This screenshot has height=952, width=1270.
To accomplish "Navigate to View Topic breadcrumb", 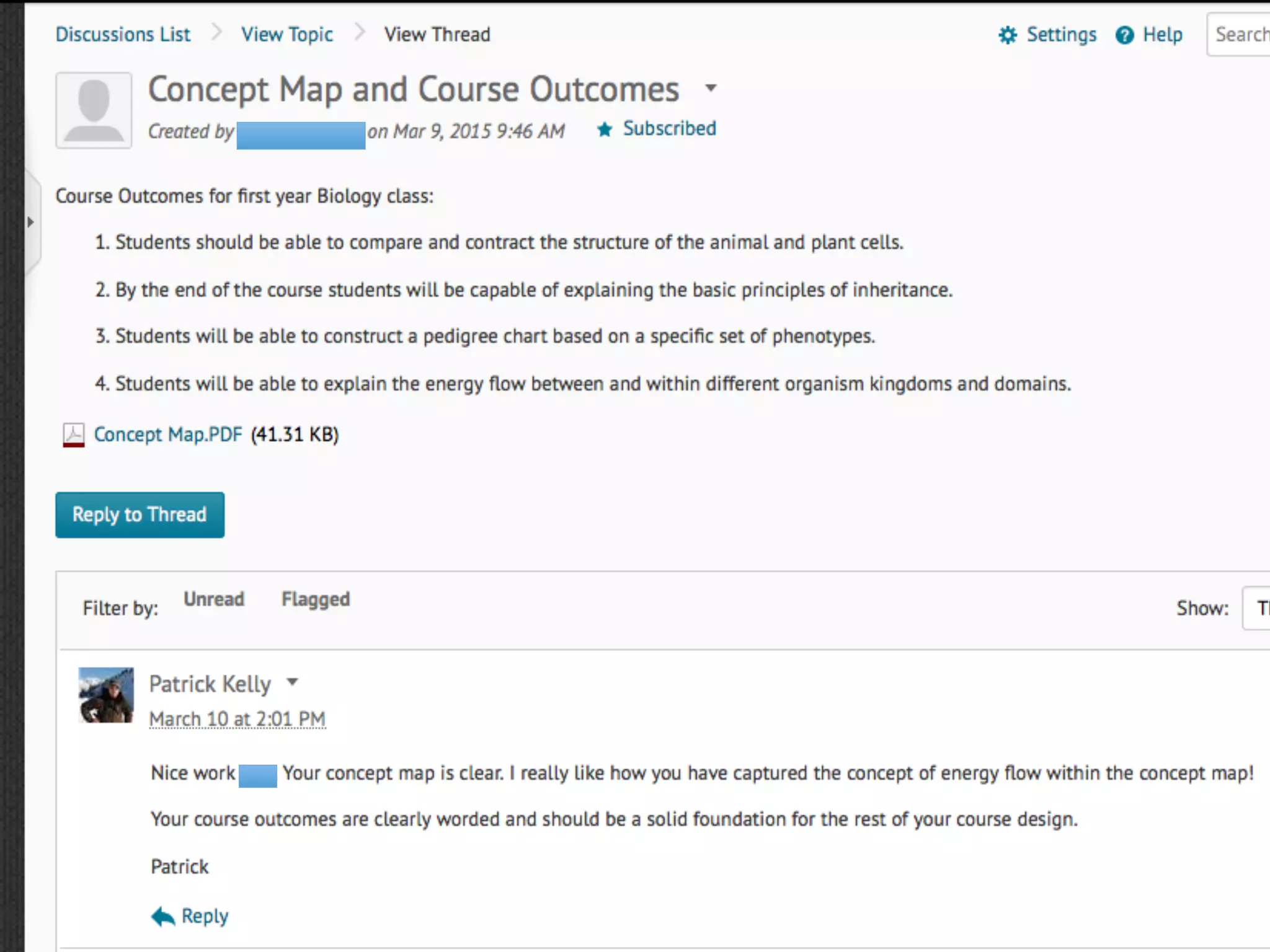I will pos(287,35).
